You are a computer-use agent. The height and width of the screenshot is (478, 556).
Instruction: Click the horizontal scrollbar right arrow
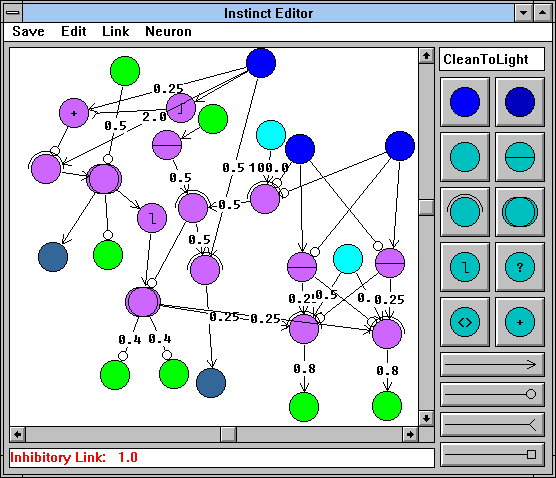pyautogui.click(x=410, y=434)
